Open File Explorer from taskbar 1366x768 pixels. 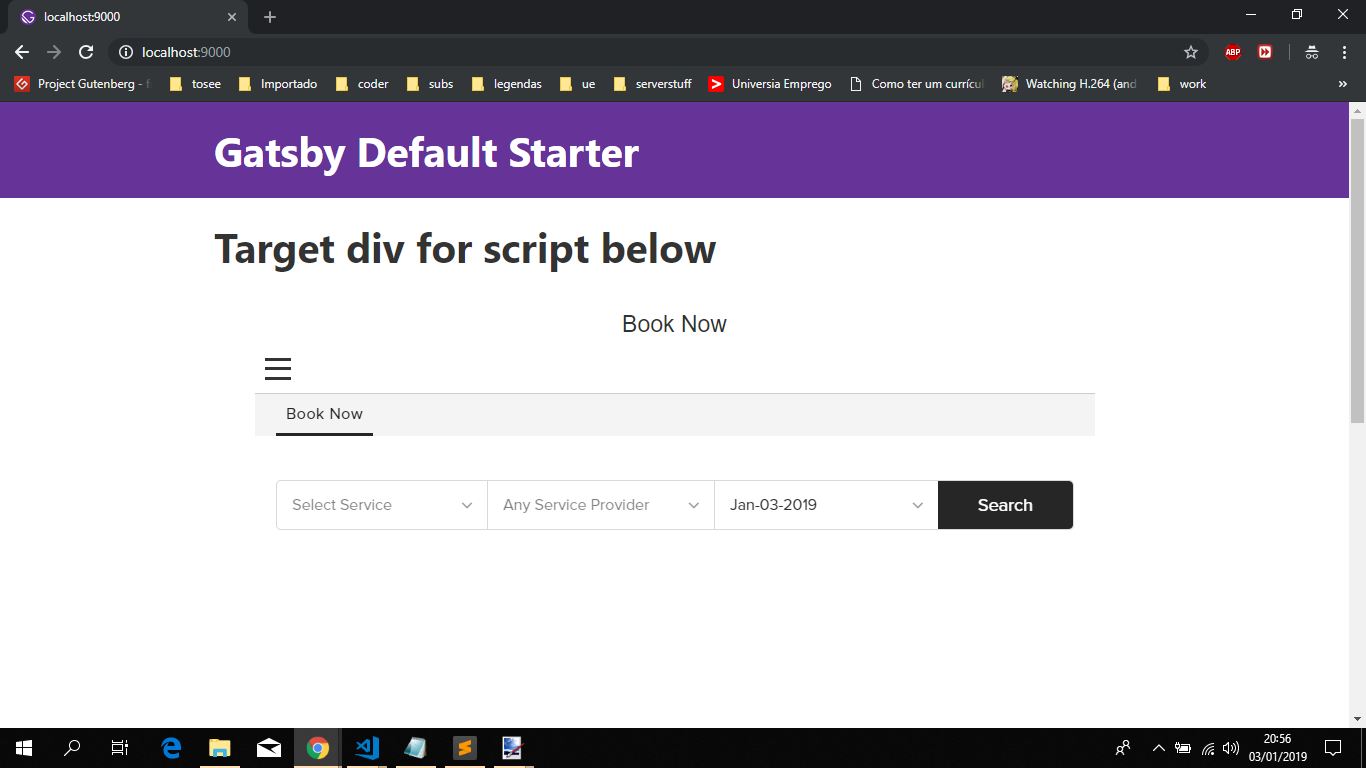coord(220,748)
